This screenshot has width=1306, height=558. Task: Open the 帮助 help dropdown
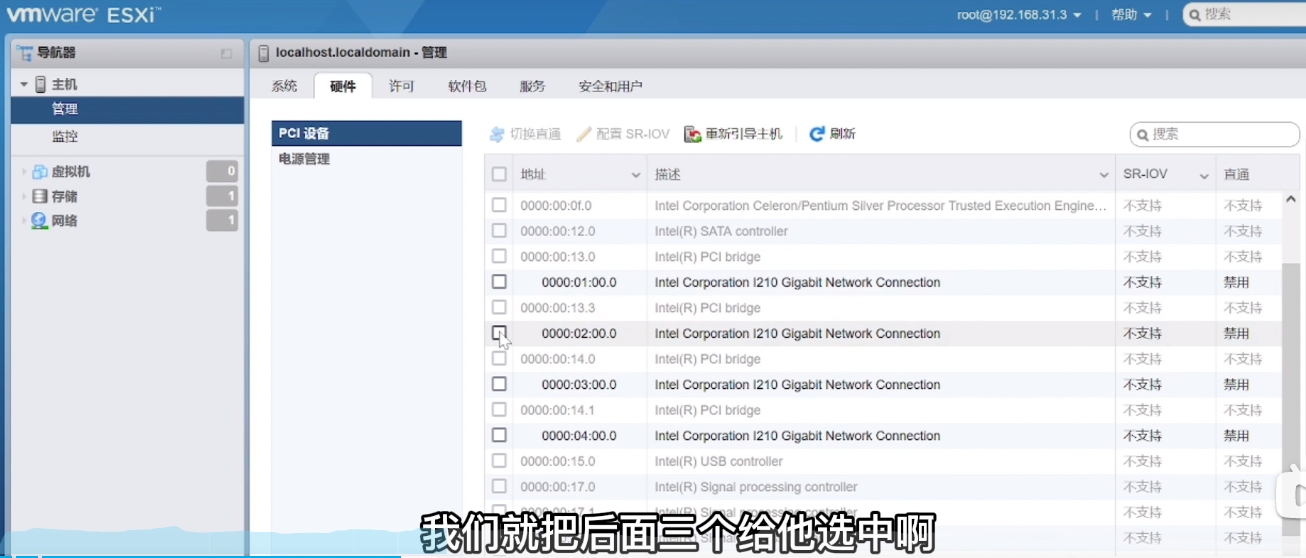tap(1131, 15)
